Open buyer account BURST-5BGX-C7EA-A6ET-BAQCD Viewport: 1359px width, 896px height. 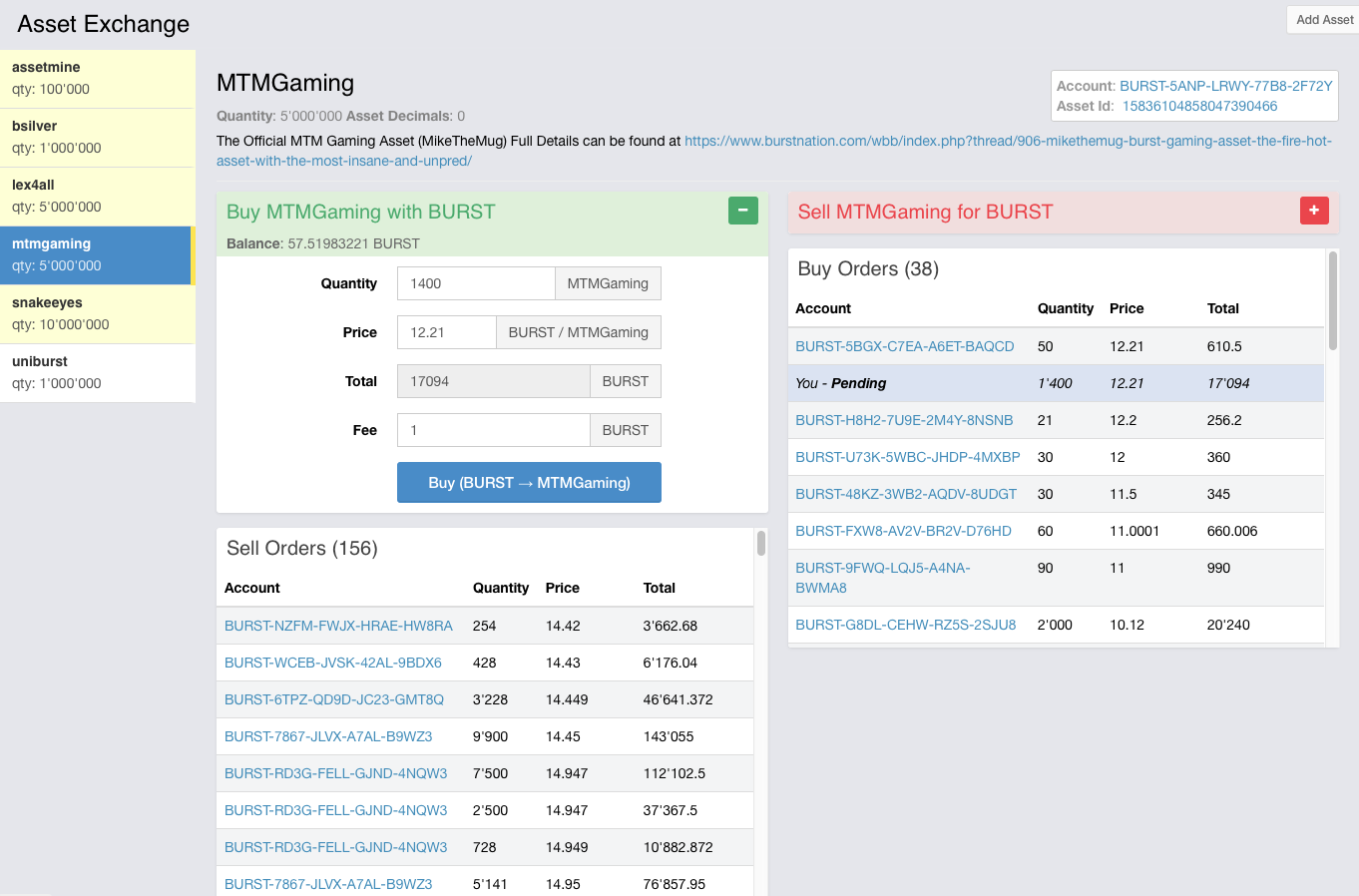pyautogui.click(x=904, y=346)
